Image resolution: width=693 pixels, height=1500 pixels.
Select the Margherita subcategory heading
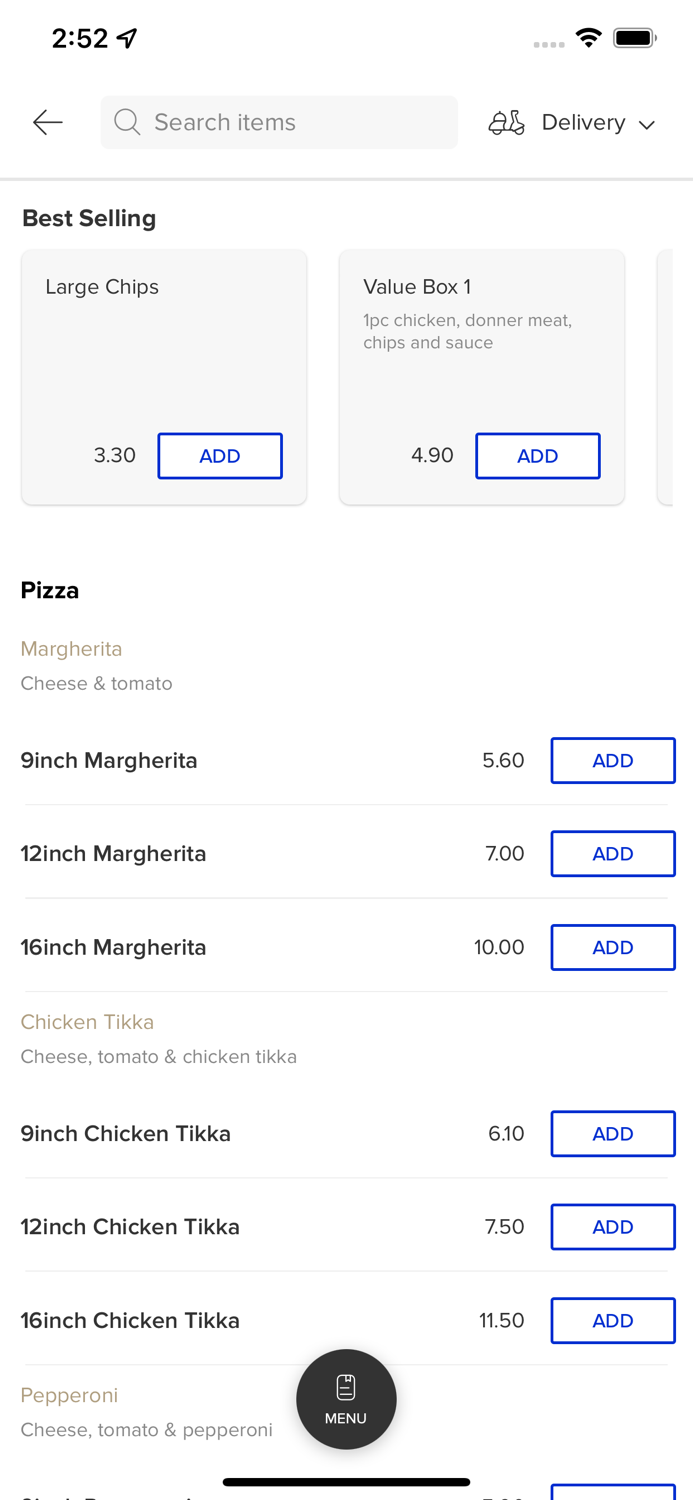[x=72, y=649]
